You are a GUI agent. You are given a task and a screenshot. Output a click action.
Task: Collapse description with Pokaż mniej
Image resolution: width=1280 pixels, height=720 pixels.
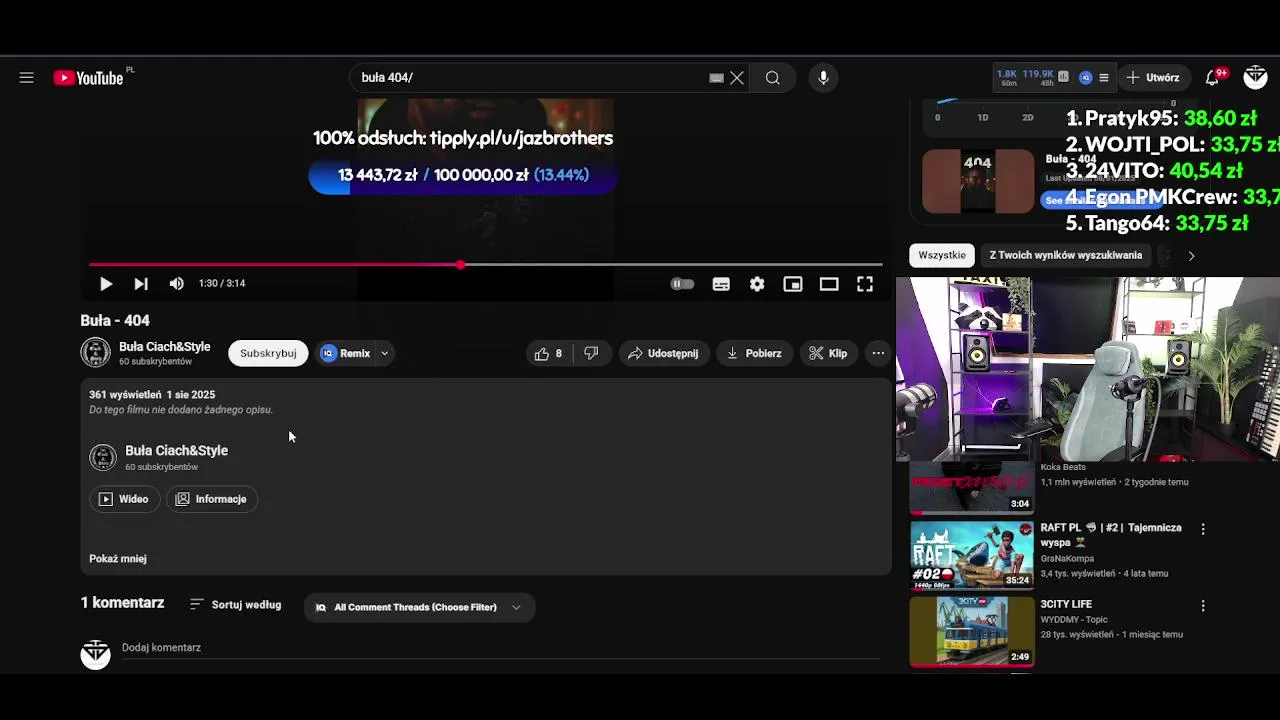(x=118, y=559)
